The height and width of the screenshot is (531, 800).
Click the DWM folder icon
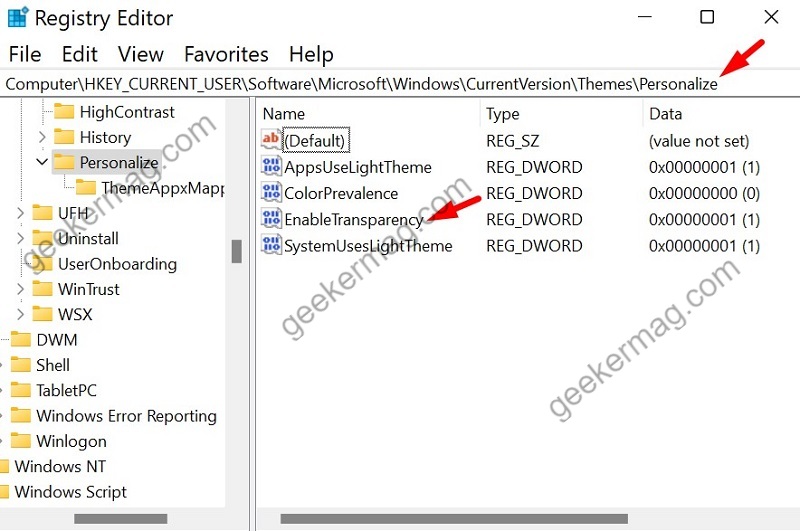click(21, 340)
